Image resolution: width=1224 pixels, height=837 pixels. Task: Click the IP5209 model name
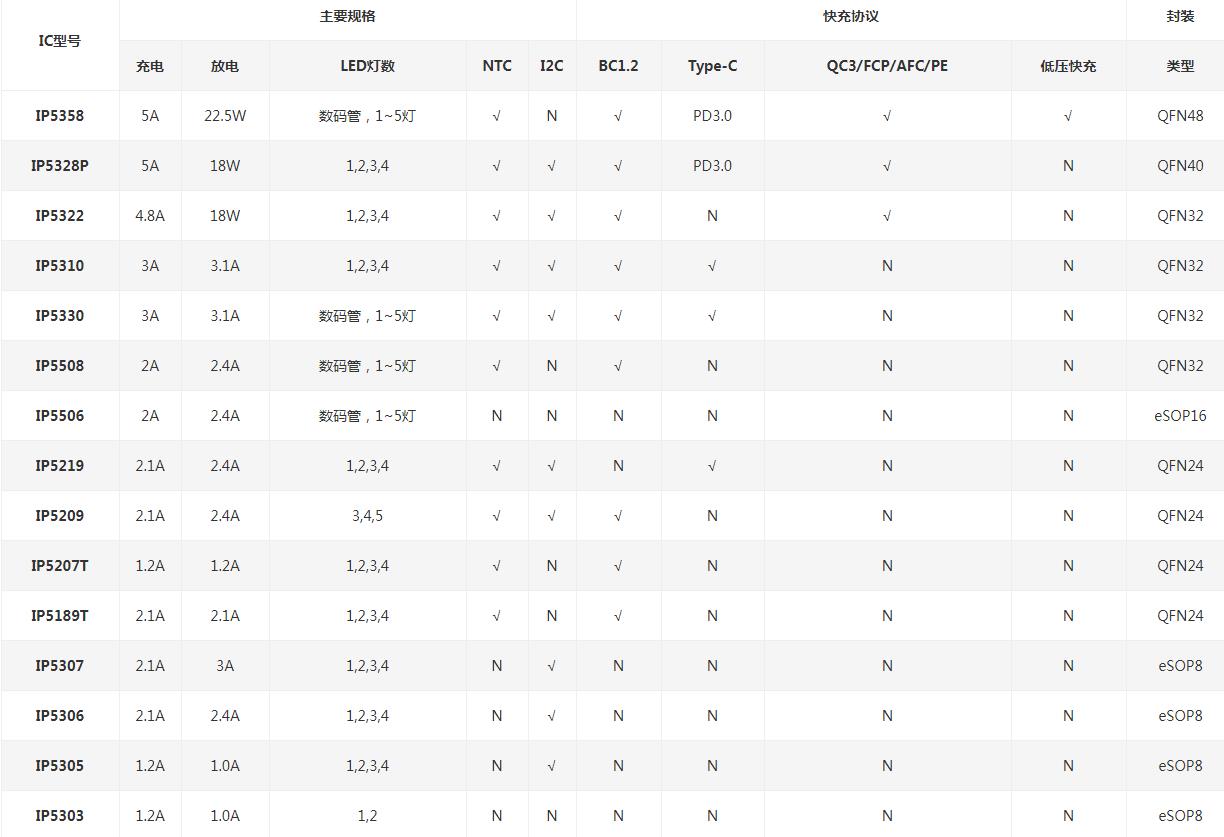(60, 516)
